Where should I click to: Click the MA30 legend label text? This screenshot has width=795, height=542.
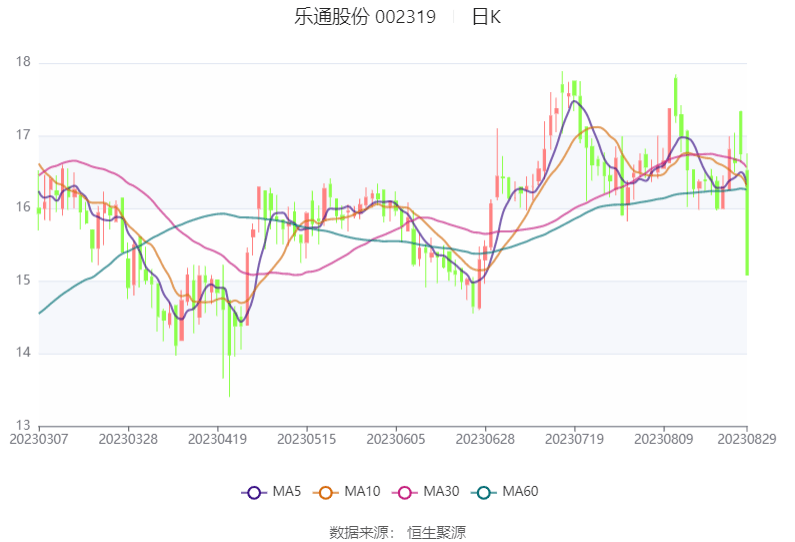(x=441, y=492)
